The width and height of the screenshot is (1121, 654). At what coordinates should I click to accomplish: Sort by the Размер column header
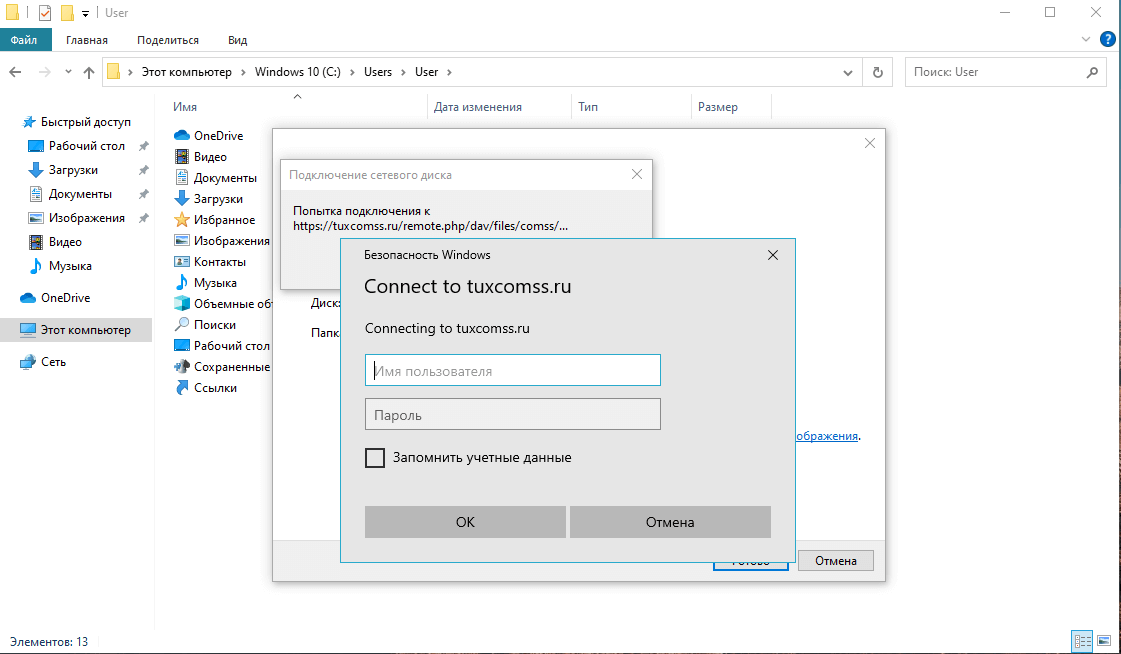click(718, 107)
